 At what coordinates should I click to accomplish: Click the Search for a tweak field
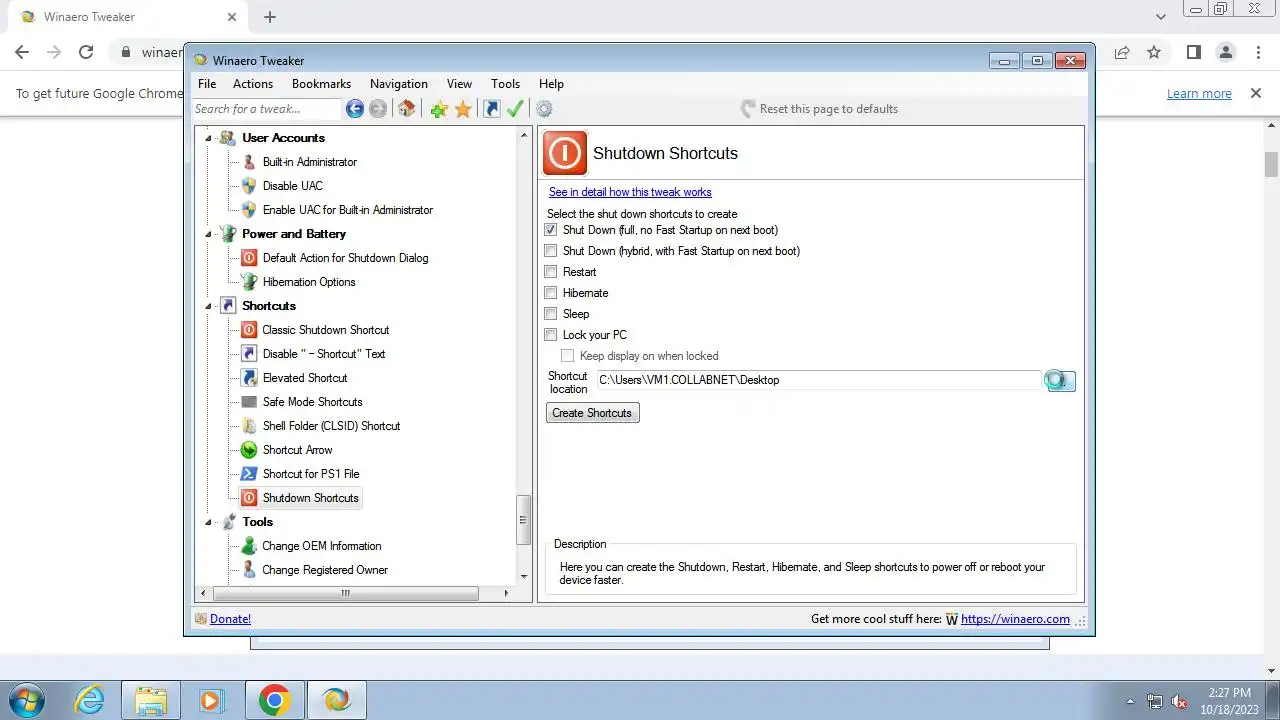[267, 109]
